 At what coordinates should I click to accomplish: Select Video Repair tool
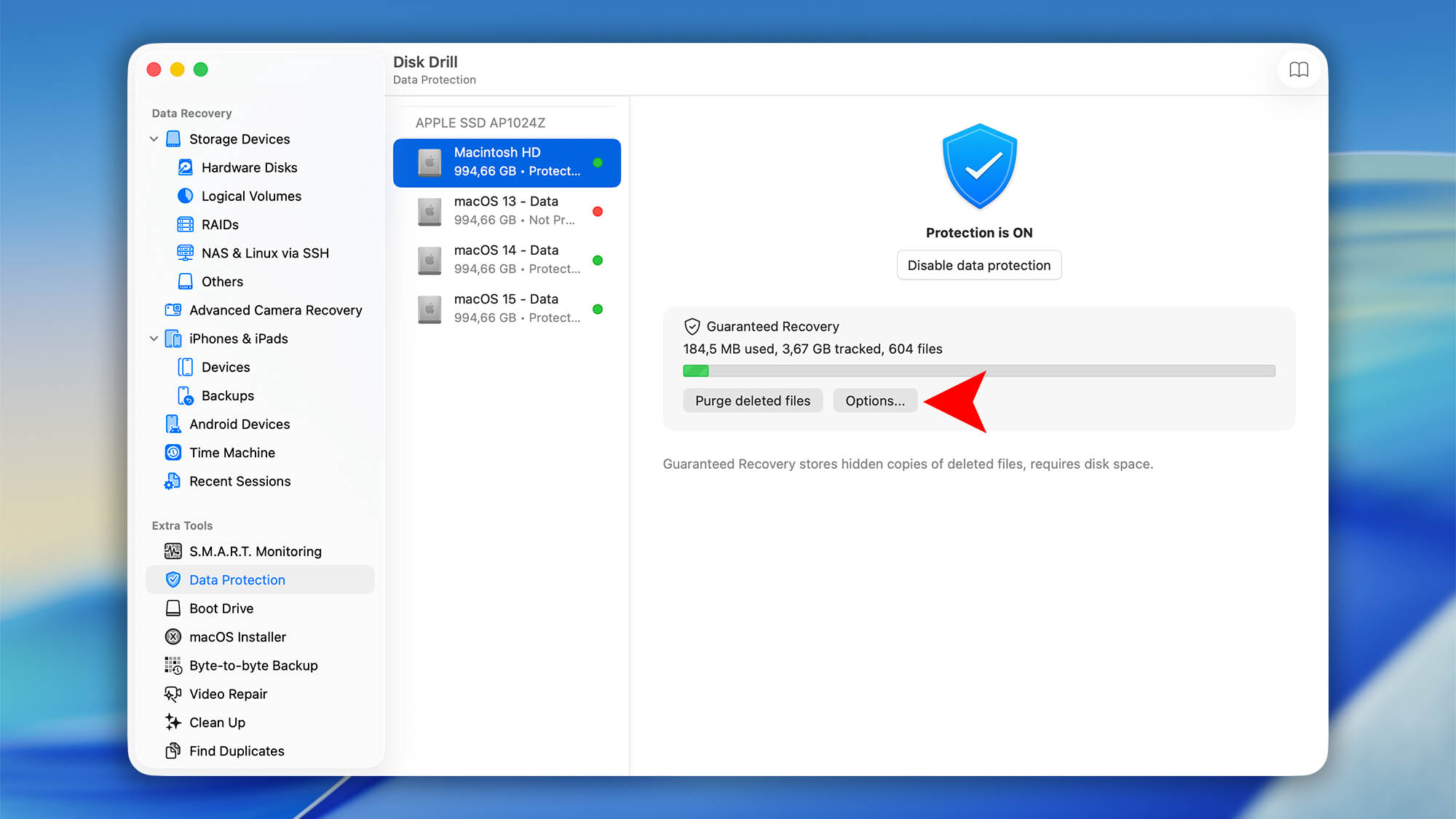coord(260,694)
